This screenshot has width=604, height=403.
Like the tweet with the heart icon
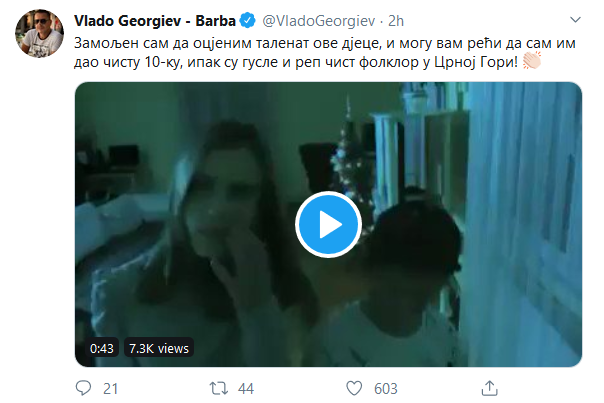[353, 387]
